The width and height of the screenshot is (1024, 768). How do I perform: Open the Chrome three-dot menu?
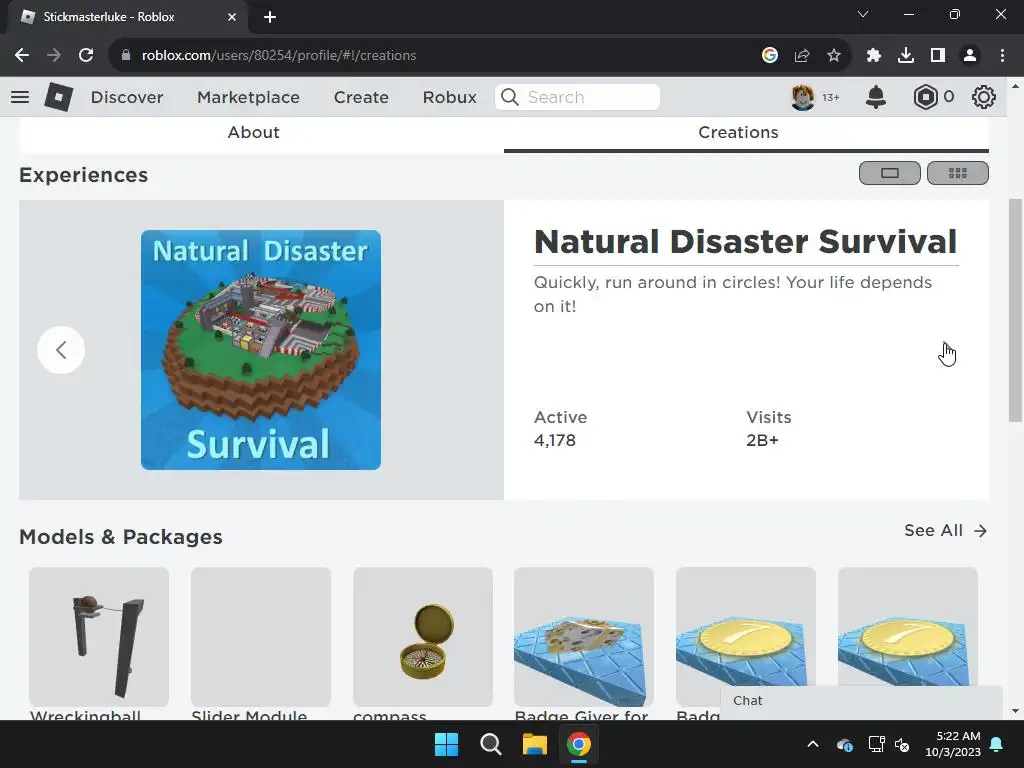pyautogui.click(x=1002, y=56)
